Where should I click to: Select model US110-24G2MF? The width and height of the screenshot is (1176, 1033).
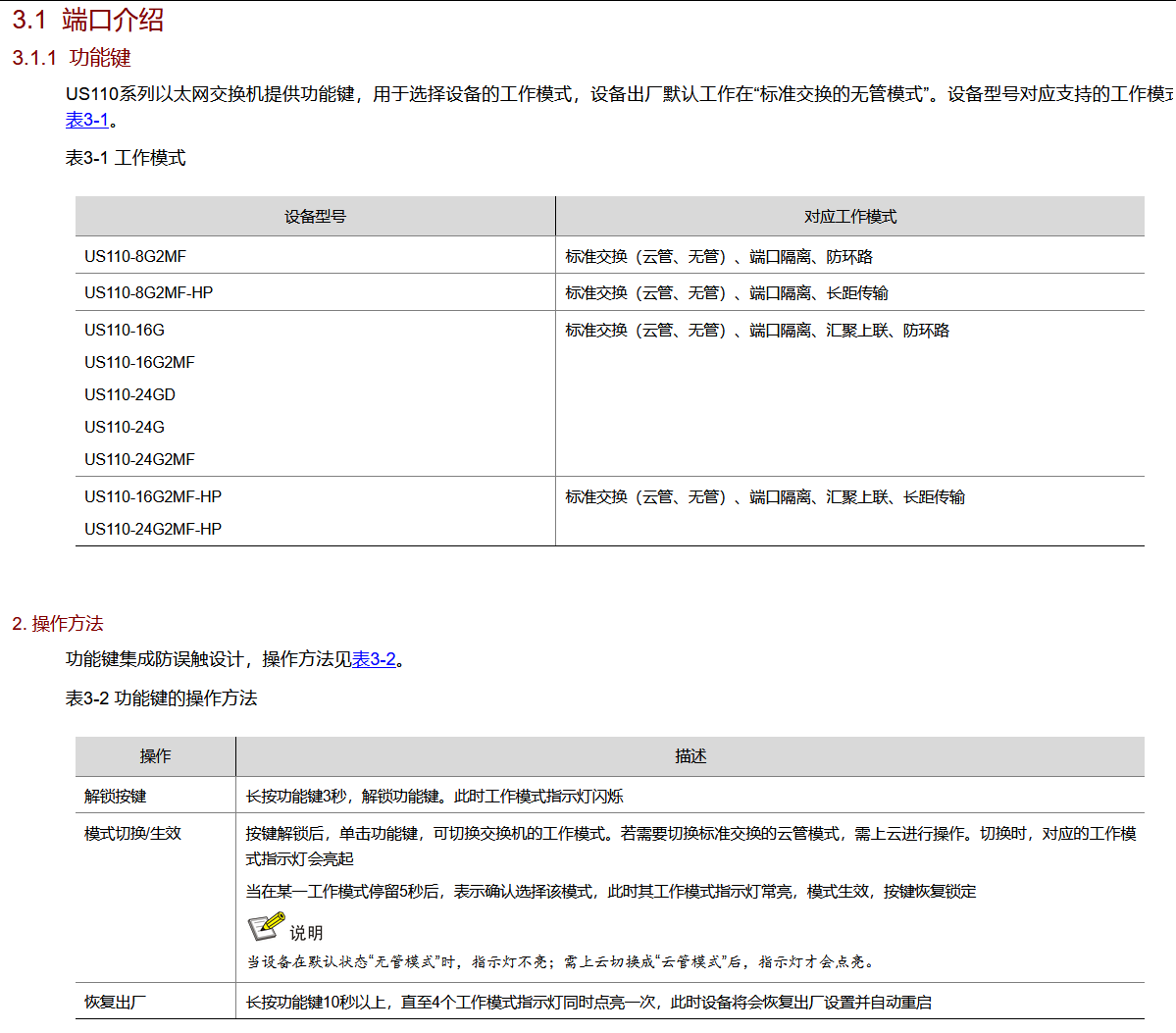(139, 459)
